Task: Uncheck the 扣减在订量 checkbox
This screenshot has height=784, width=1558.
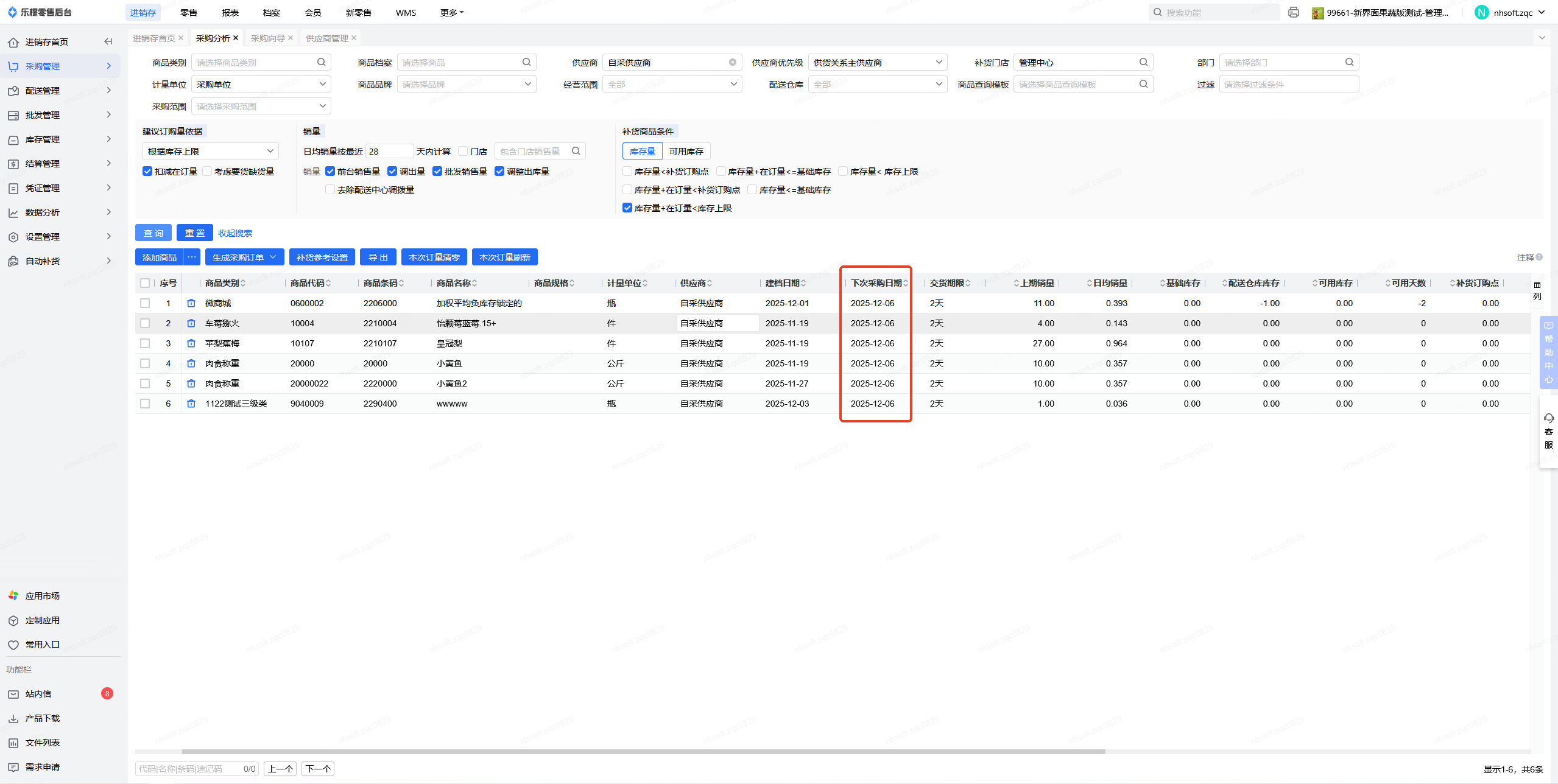Action: point(147,171)
